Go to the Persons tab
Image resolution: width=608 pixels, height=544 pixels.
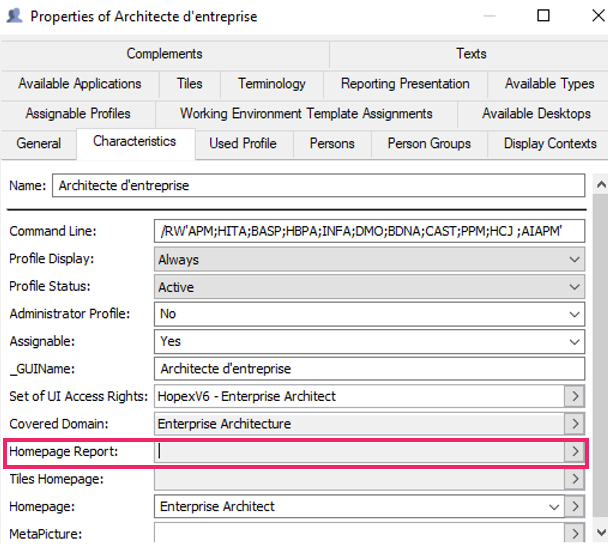332,143
